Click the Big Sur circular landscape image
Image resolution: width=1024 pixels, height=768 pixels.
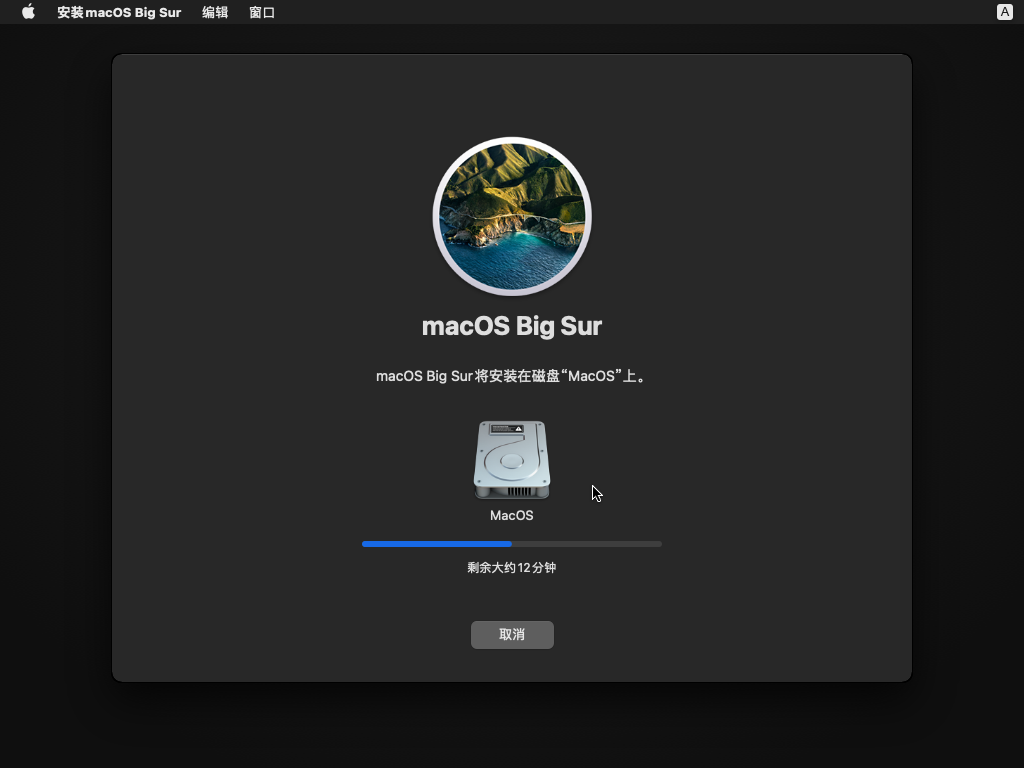click(x=512, y=216)
